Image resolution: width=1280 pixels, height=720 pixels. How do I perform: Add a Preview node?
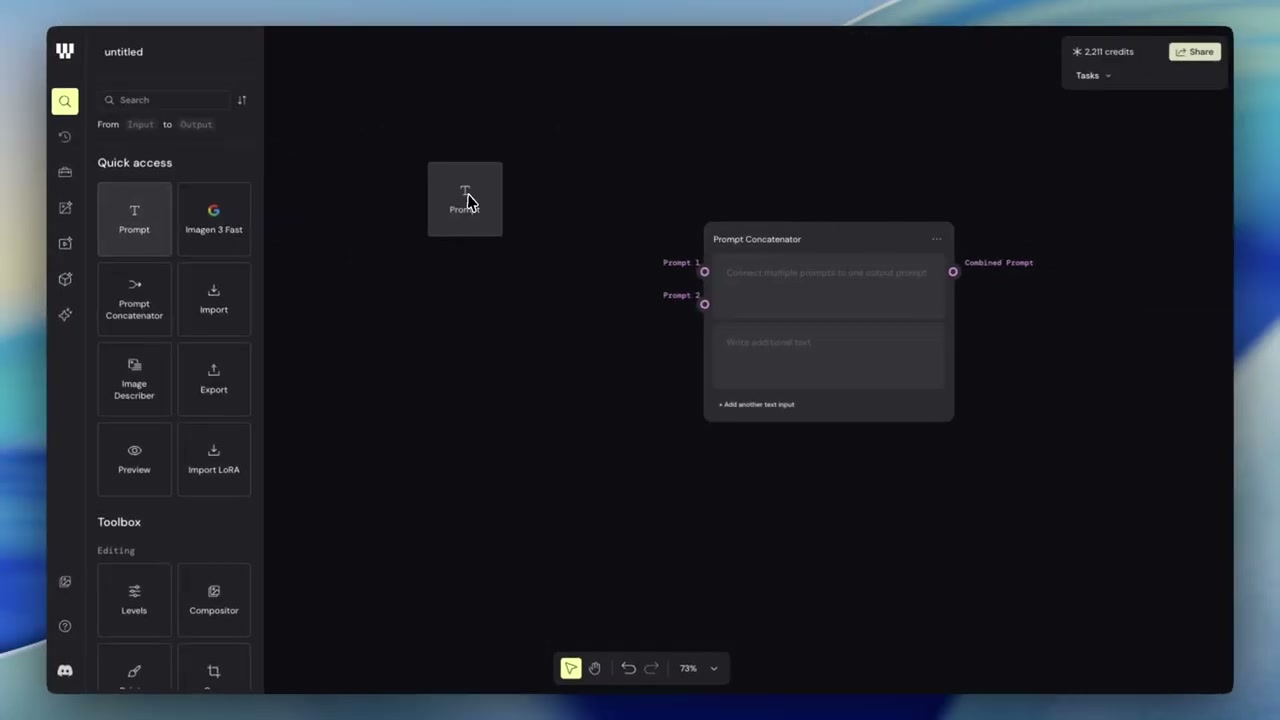click(x=134, y=459)
